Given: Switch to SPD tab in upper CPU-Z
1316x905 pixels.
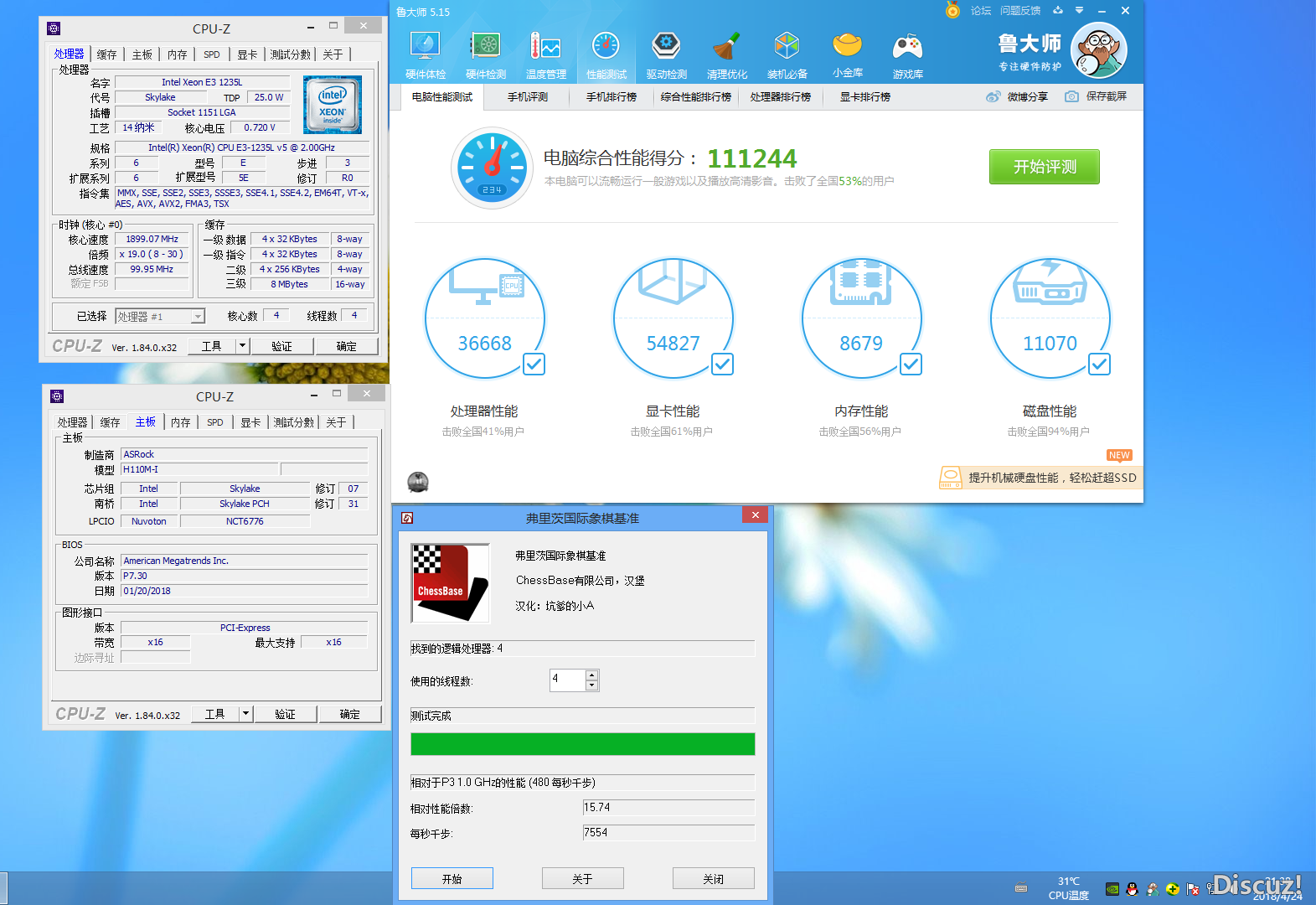Looking at the screenshot, I should pyautogui.click(x=212, y=54).
